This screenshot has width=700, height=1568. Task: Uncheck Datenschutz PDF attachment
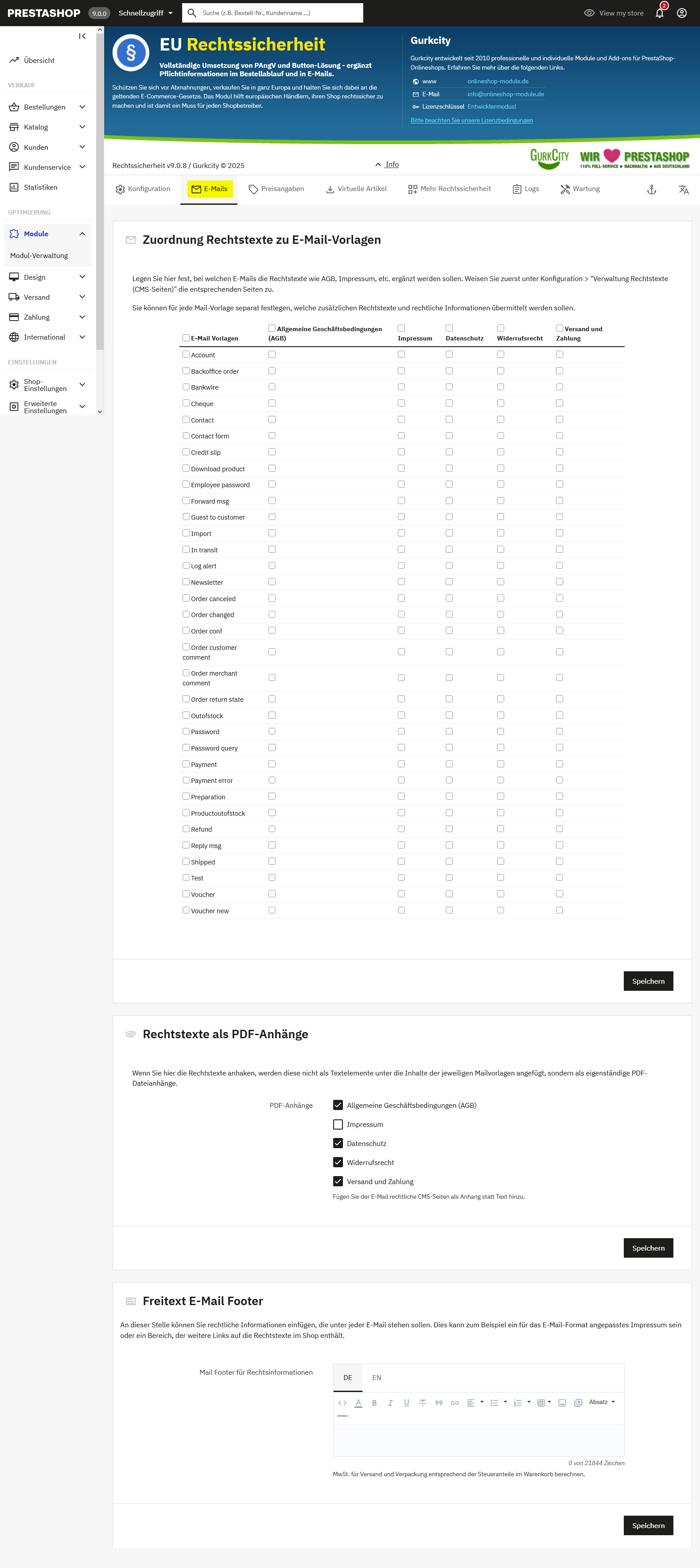point(338,1143)
